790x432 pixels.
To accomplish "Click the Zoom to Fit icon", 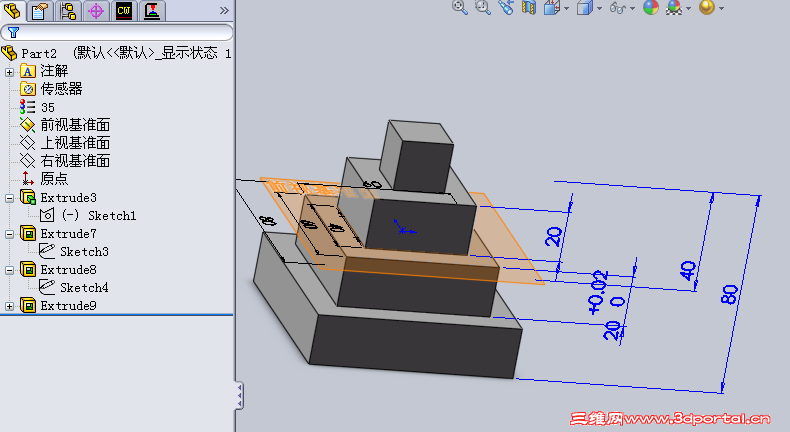I will coord(459,7).
